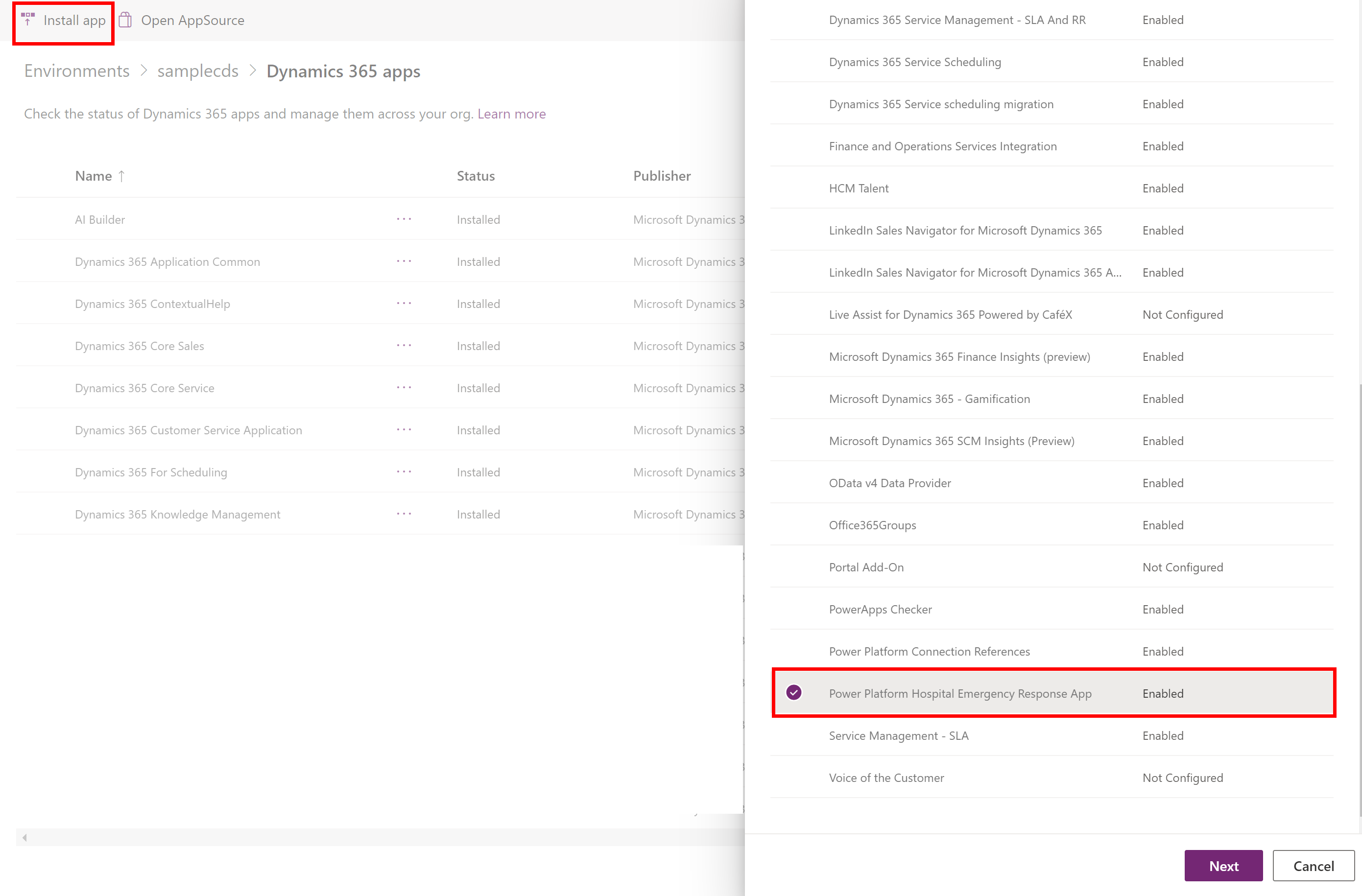Click the ellipsis icon next to Dynamics 365 For Scheduling
1362x896 pixels.
click(x=404, y=471)
